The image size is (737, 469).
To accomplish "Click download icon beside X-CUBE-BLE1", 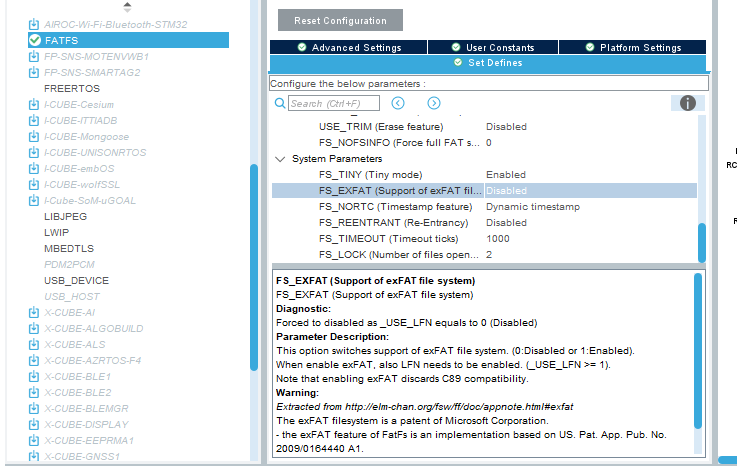I will 34,376.
